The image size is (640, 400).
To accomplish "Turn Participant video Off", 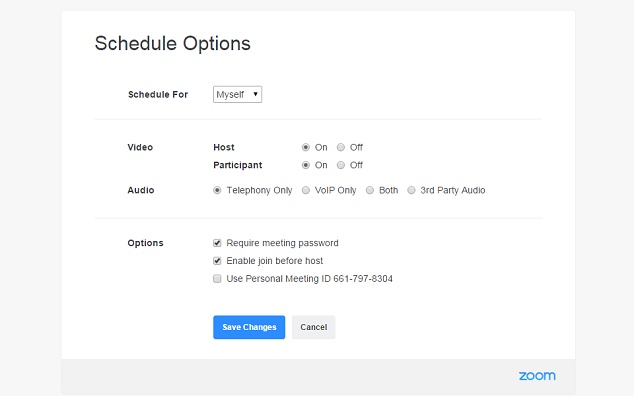I will click(x=341, y=165).
